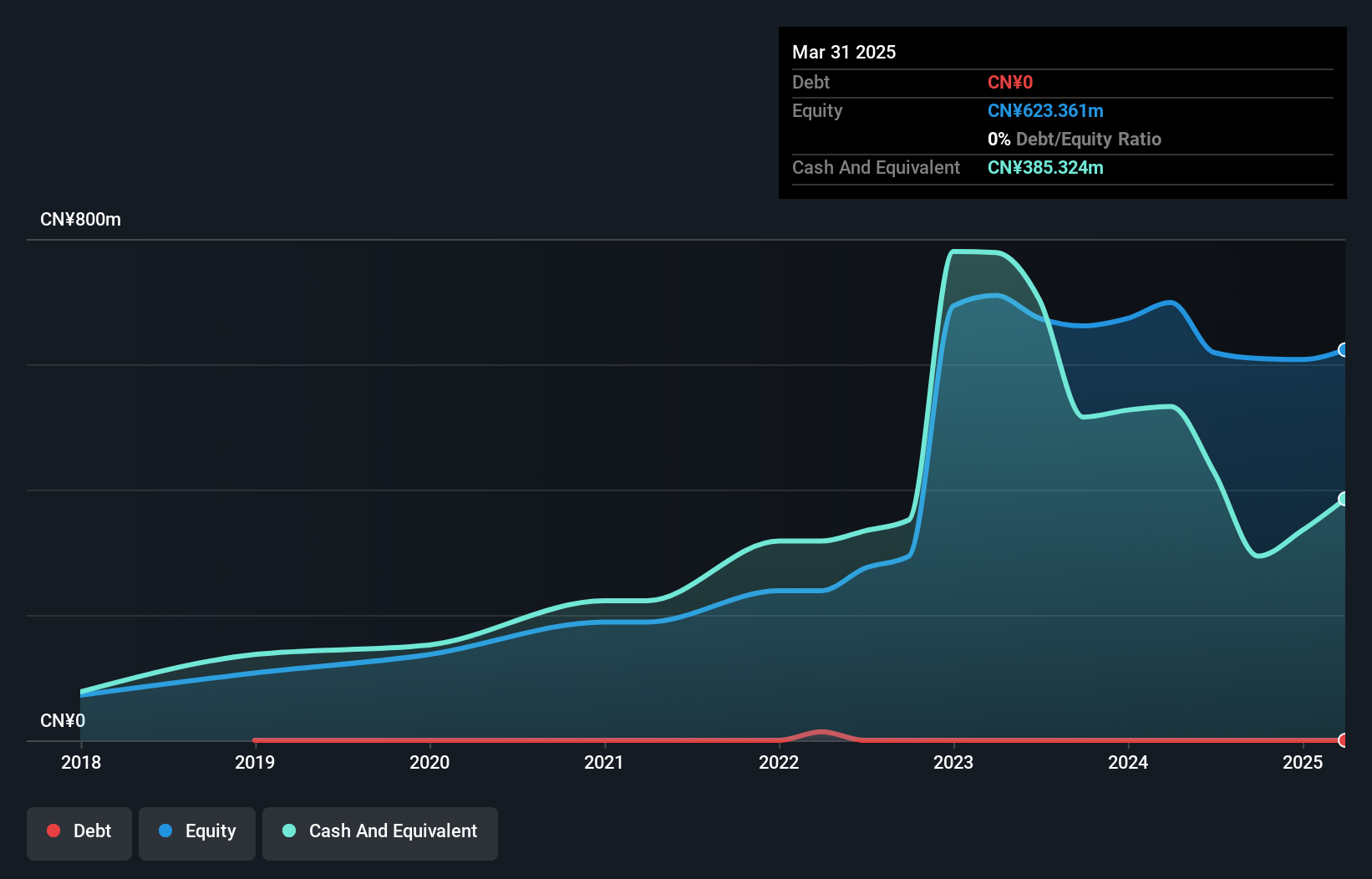Select the Cash And Equivalent endpoint marker
1372x879 pixels.
click(x=1344, y=499)
